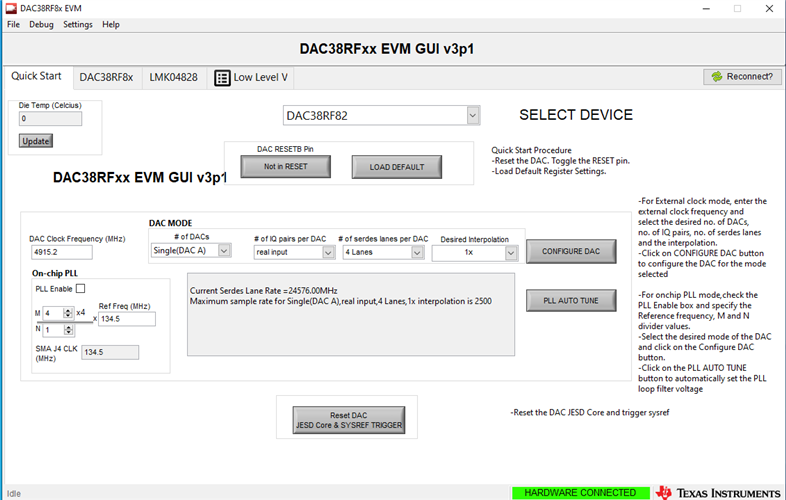Open the File menu
The height and width of the screenshot is (500, 786).
point(14,25)
